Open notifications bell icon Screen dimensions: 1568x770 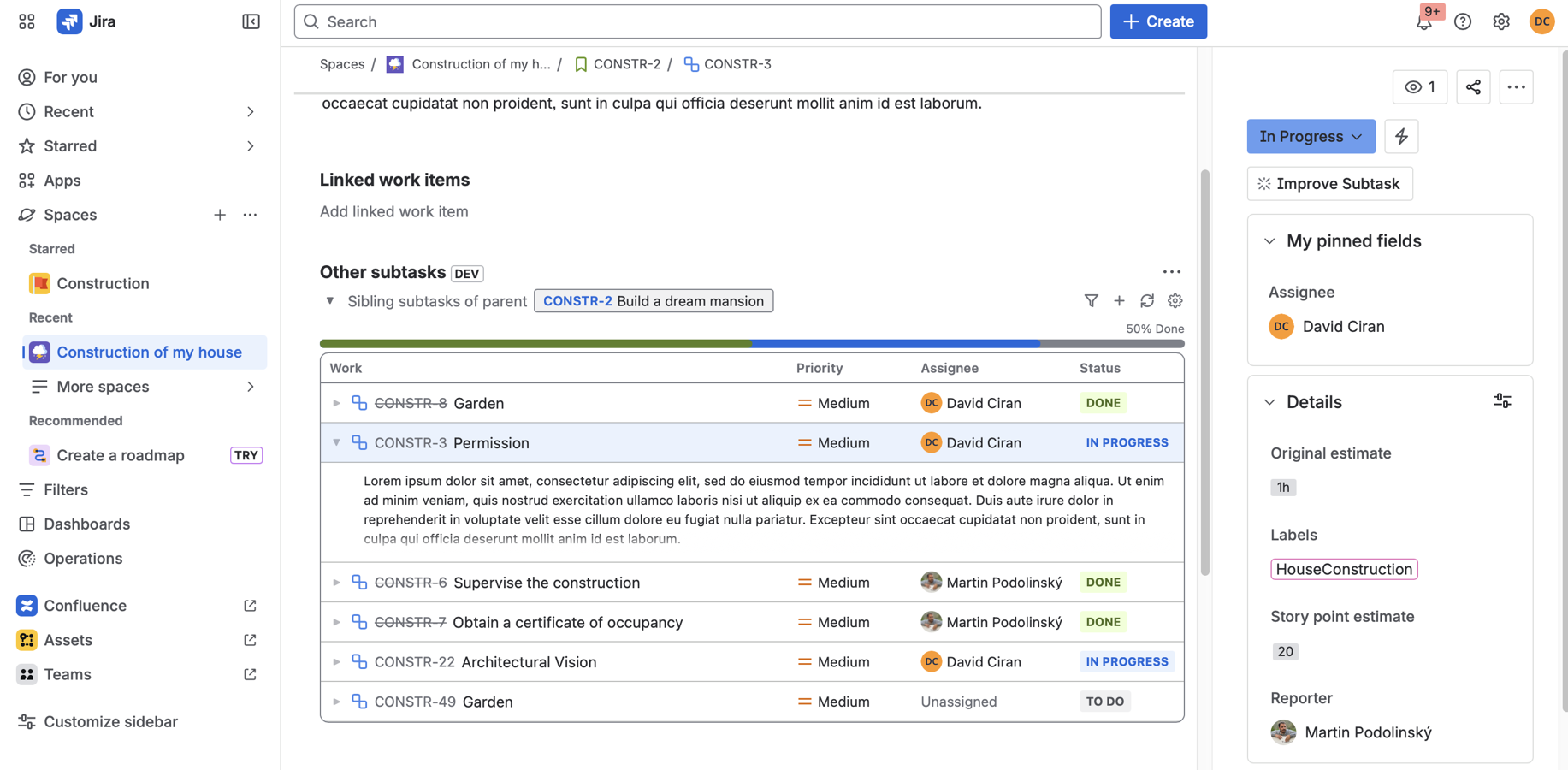pos(1424,21)
